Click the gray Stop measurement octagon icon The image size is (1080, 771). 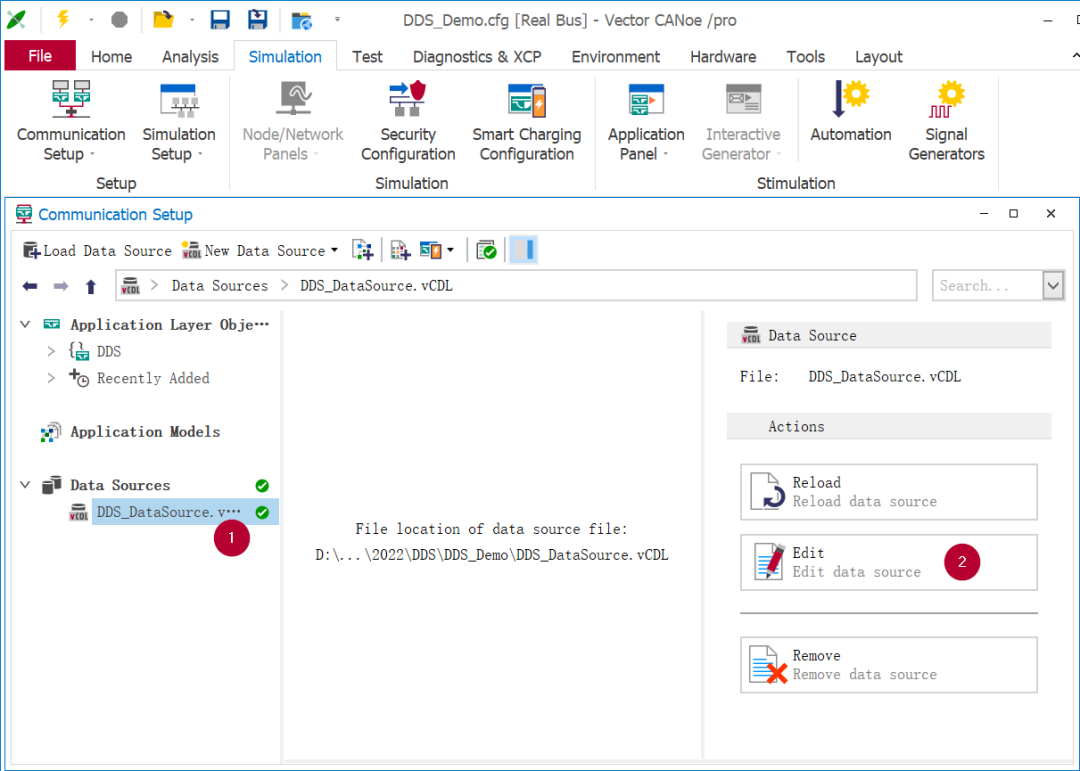pos(119,19)
